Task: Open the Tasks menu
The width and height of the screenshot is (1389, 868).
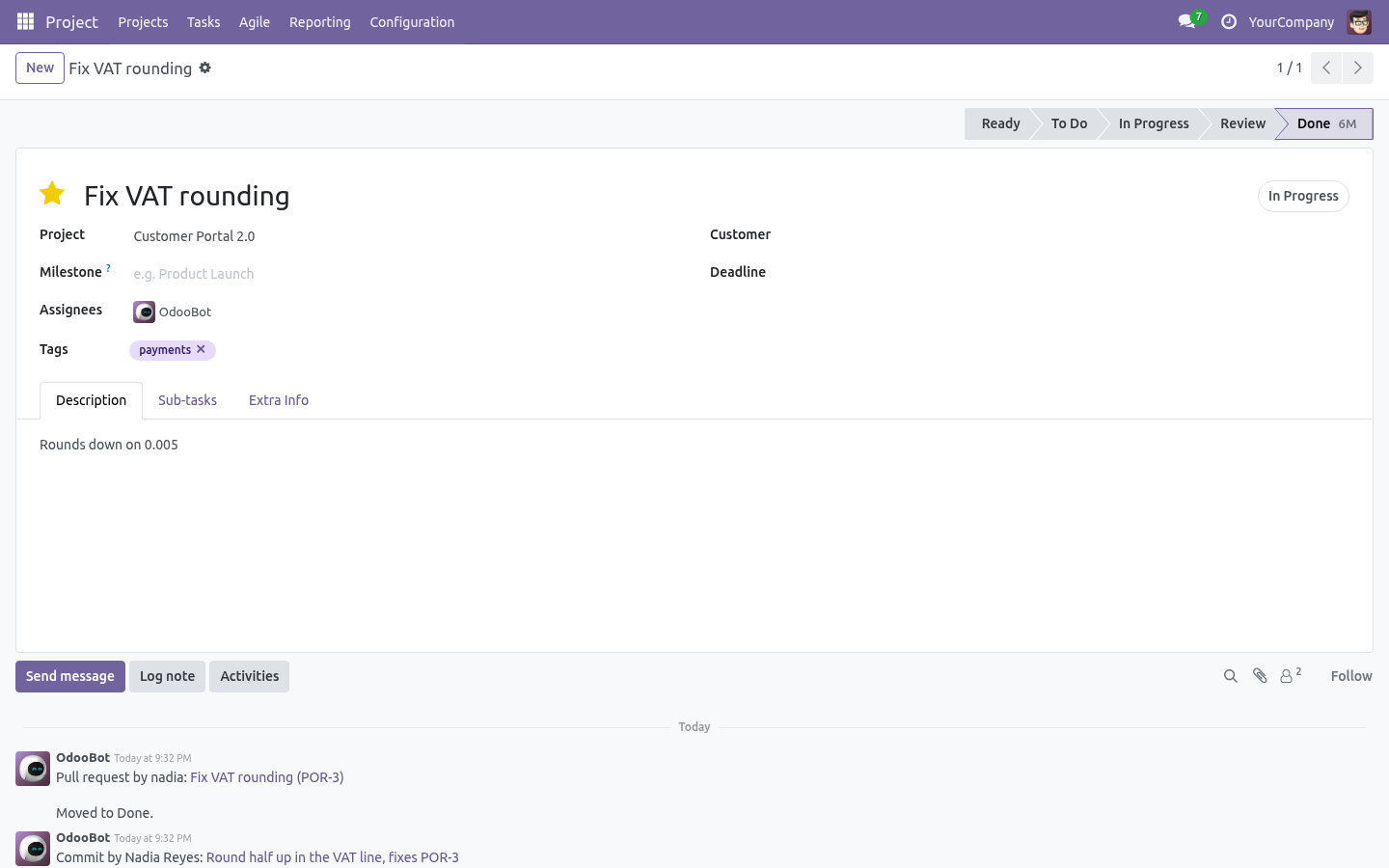Action: [x=204, y=21]
